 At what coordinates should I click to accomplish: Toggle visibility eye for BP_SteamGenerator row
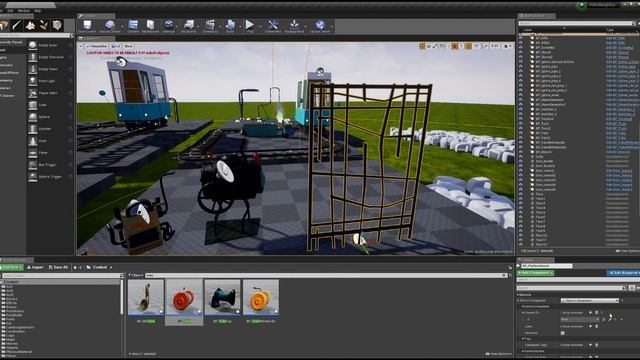point(521,100)
